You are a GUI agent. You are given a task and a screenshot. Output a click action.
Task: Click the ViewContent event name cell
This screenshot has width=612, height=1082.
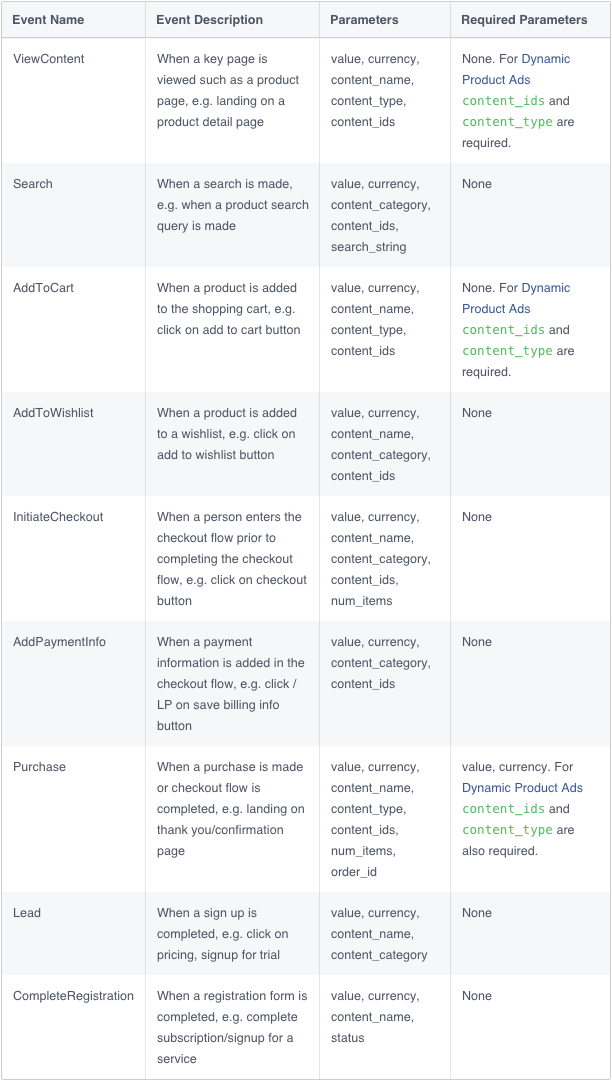click(x=48, y=59)
